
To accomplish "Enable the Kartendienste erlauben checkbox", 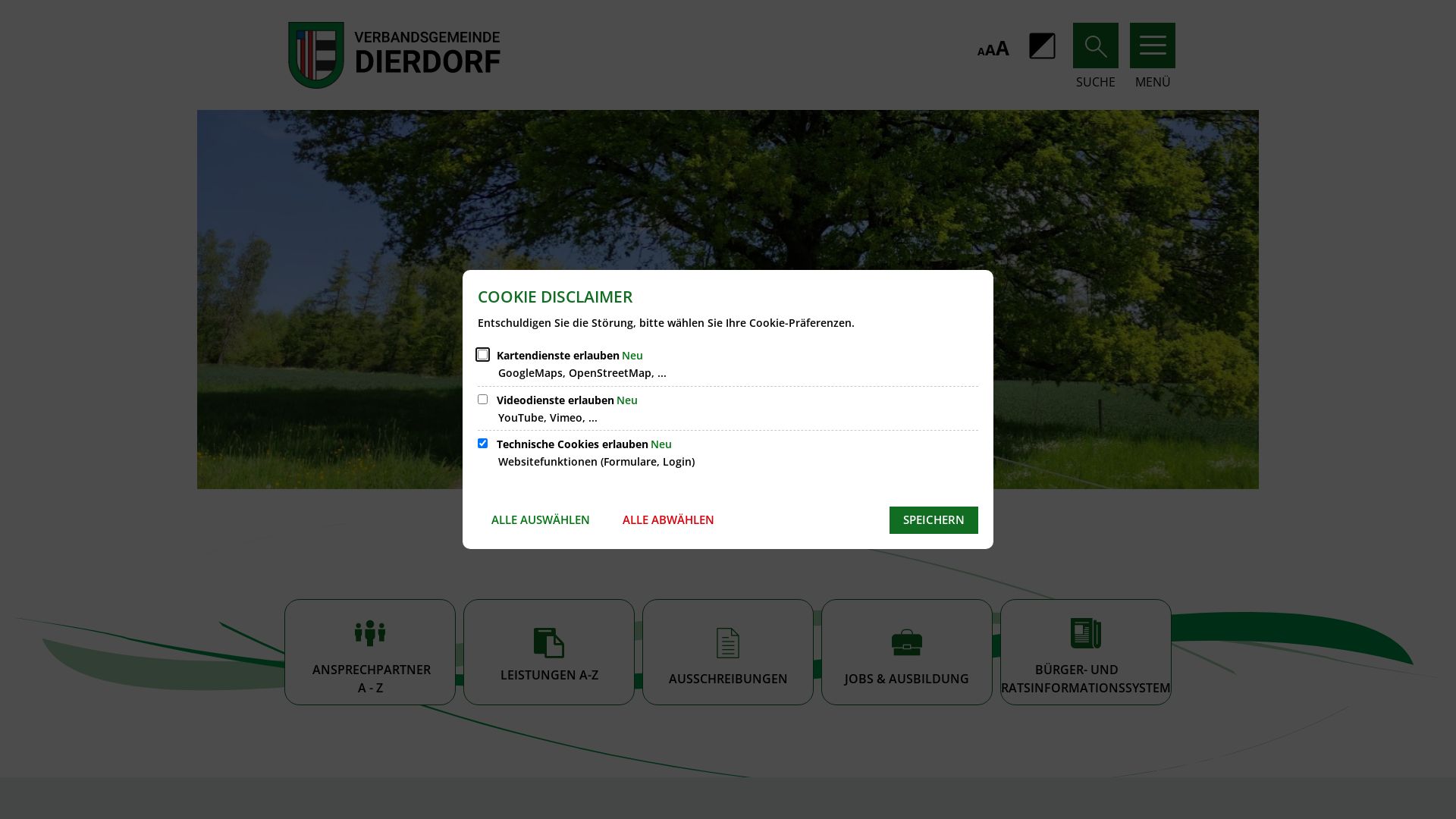I will point(482,355).
